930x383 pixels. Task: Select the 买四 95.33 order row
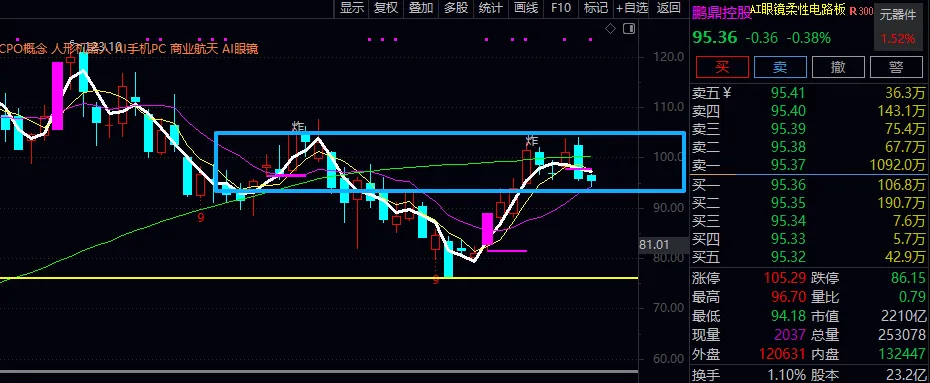[x=808, y=238]
